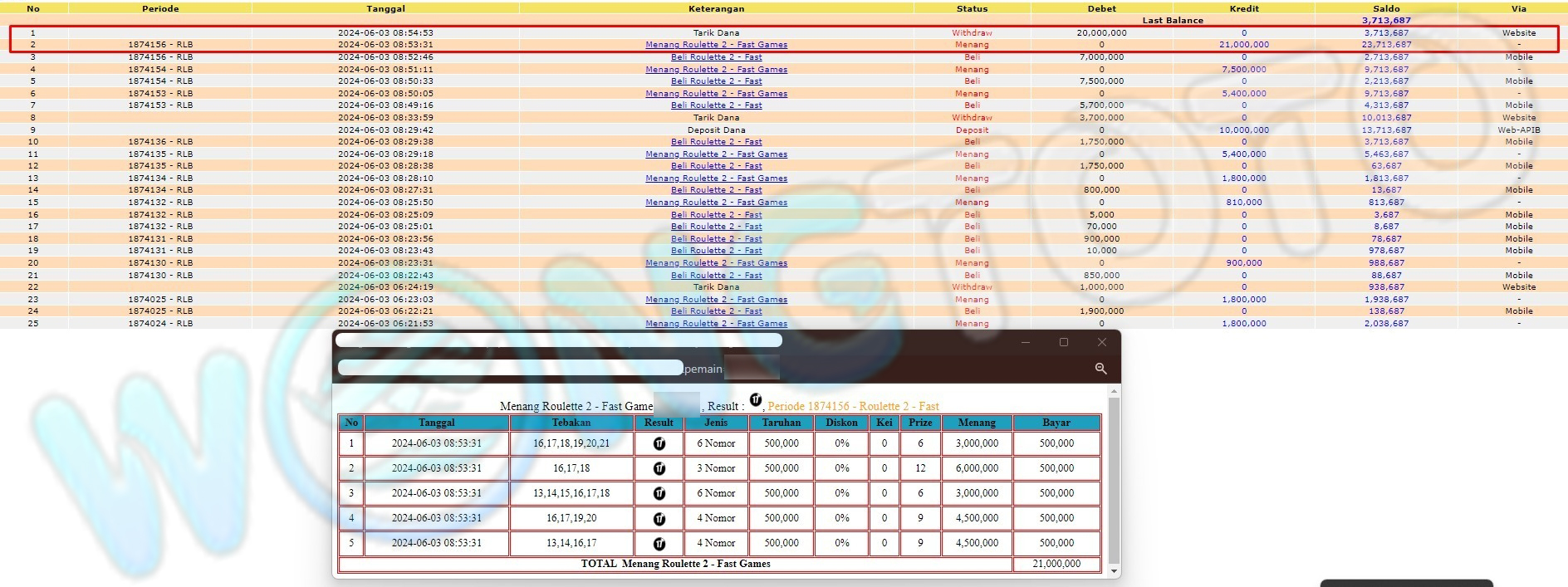Minimize the popup detail window
The height and width of the screenshot is (587, 1568).
pos(1025,342)
